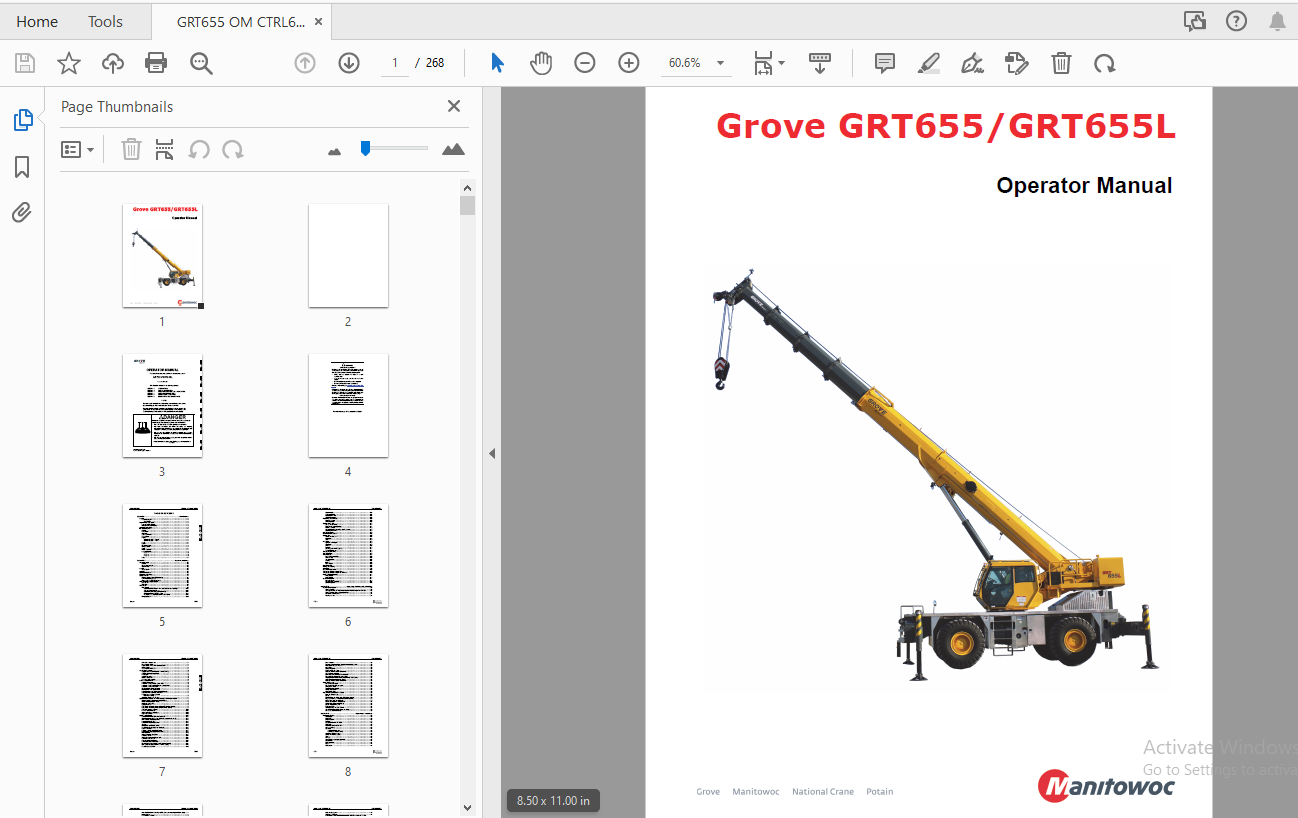The height and width of the screenshot is (818, 1298).
Task: Click the page number input field
Action: coord(395,63)
